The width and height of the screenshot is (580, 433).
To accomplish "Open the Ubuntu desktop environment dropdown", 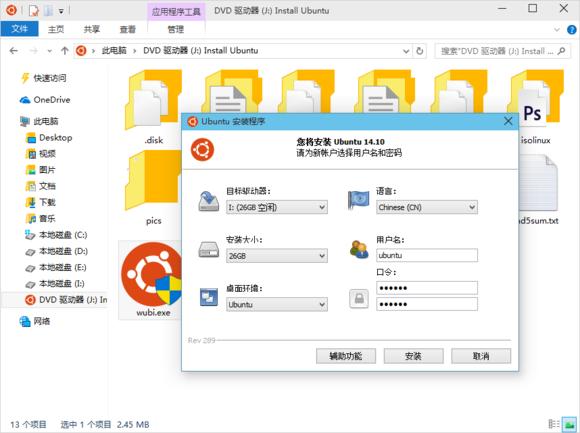I will coord(277,304).
